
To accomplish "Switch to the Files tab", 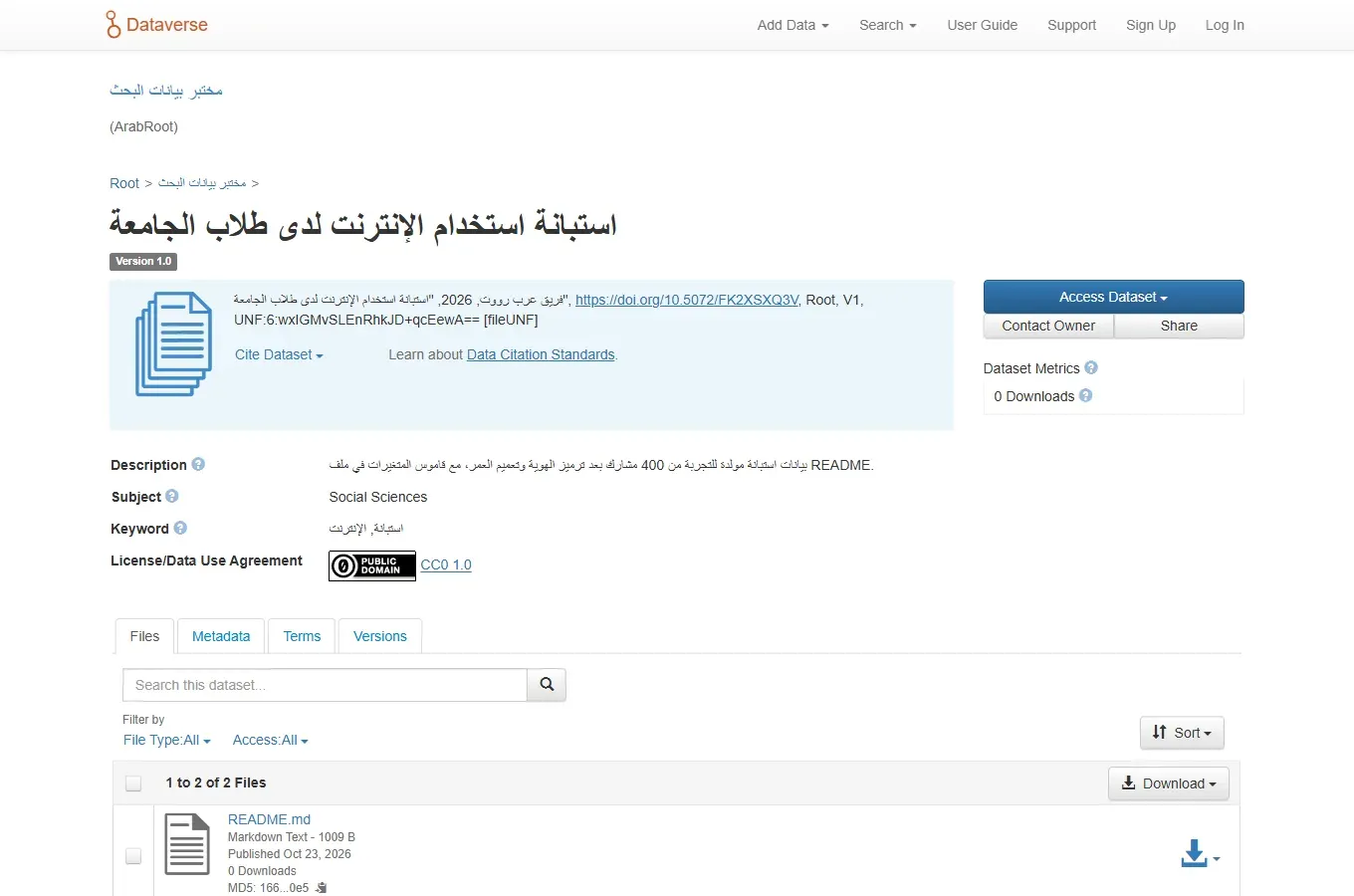I will coord(144,636).
